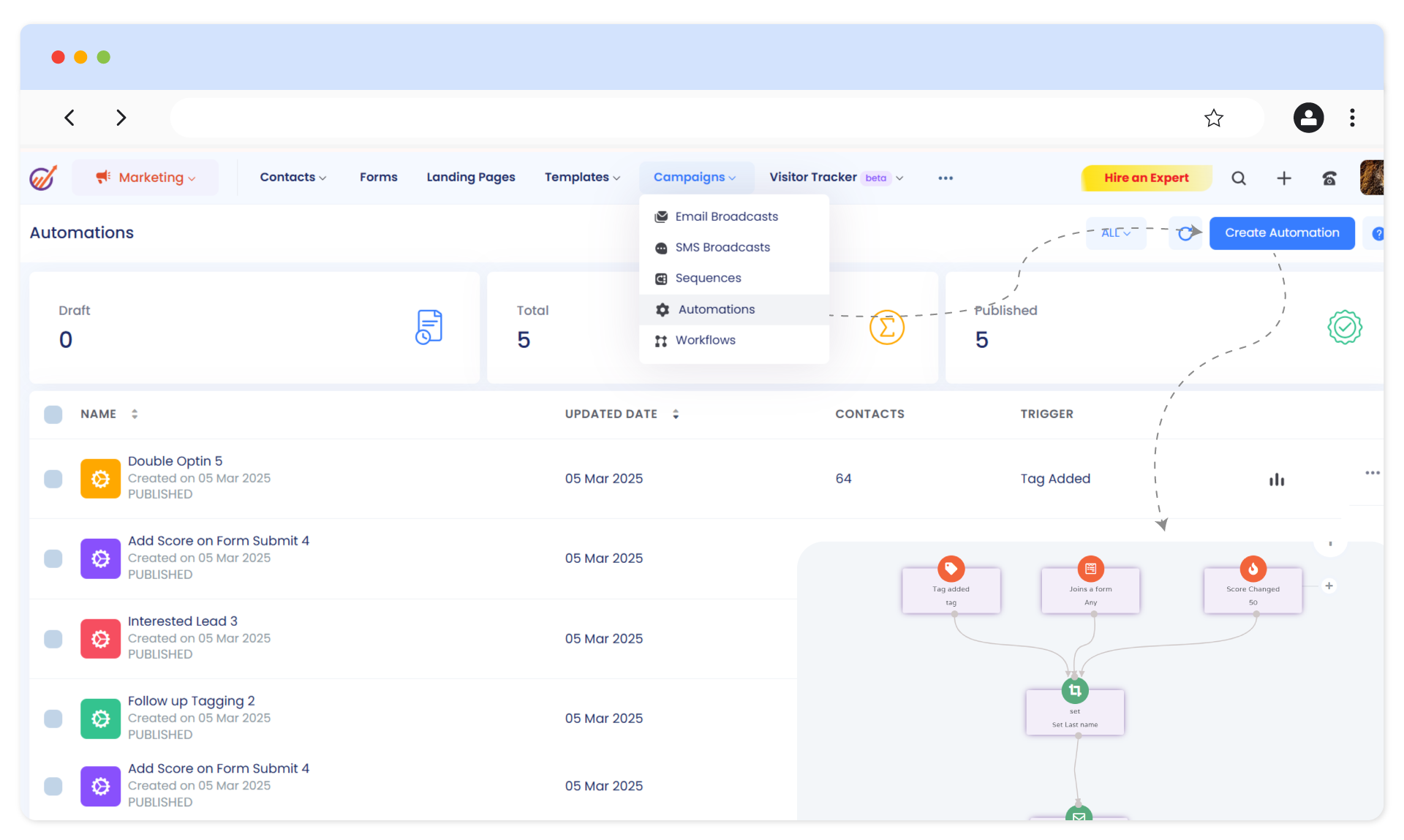
Task: Open the phone support icon
Action: coord(1329,178)
